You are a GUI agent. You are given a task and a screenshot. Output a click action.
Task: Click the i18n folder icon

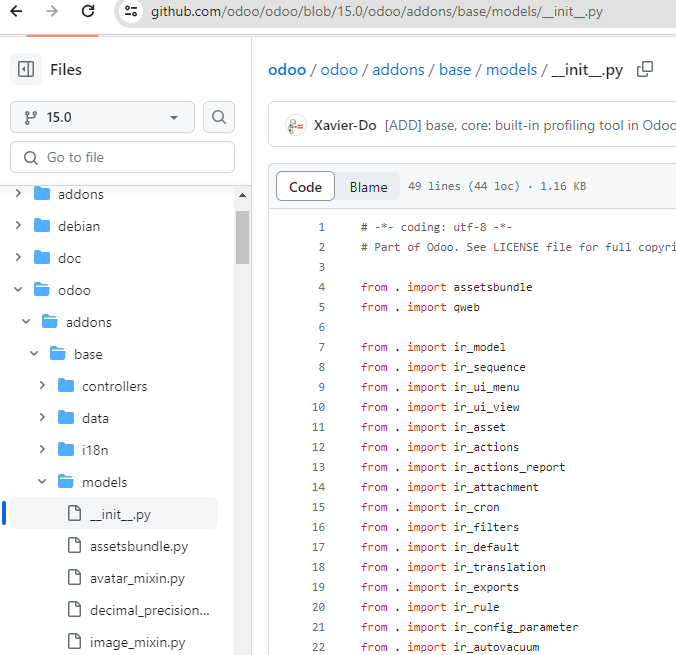tap(66, 449)
